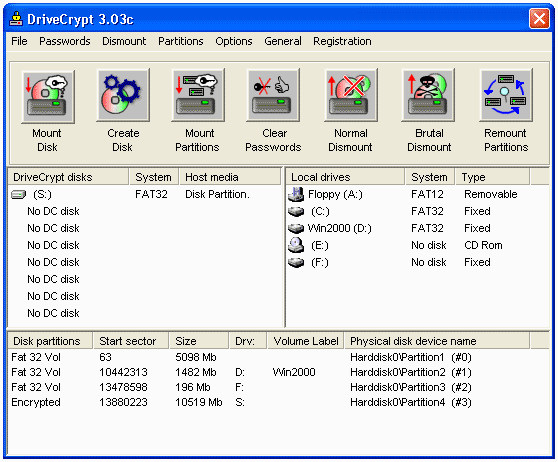This screenshot has height=462, width=558.
Task: Open the Partitions menu
Action: [x=181, y=41]
